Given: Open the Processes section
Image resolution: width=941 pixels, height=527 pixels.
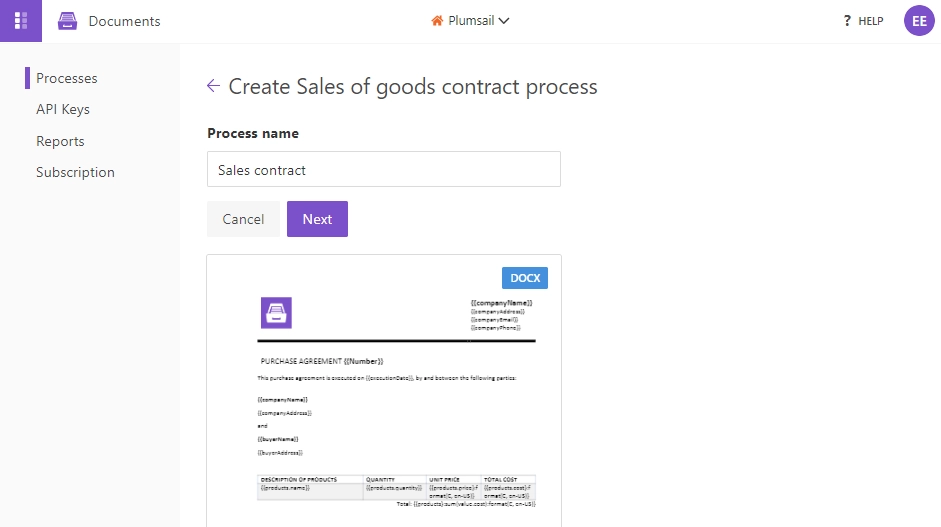Looking at the screenshot, I should click(67, 78).
